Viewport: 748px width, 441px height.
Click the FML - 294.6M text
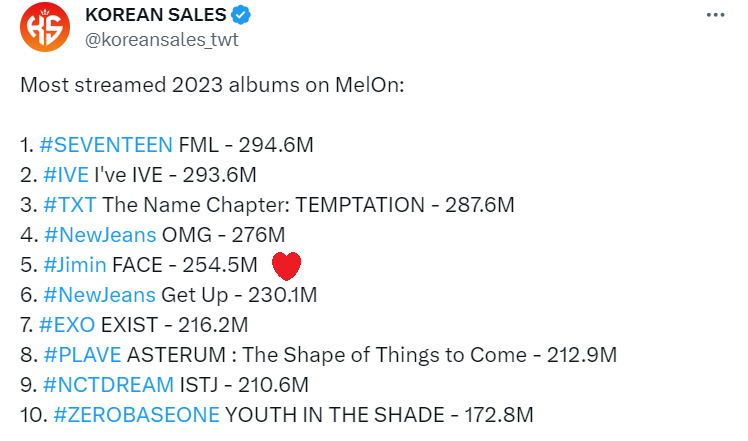coord(246,145)
